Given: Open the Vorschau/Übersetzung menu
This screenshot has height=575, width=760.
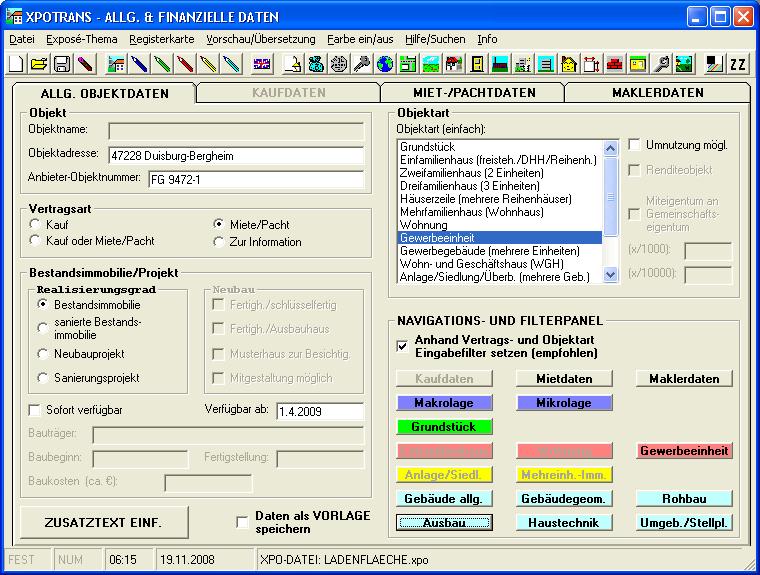Looking at the screenshot, I should (260, 39).
